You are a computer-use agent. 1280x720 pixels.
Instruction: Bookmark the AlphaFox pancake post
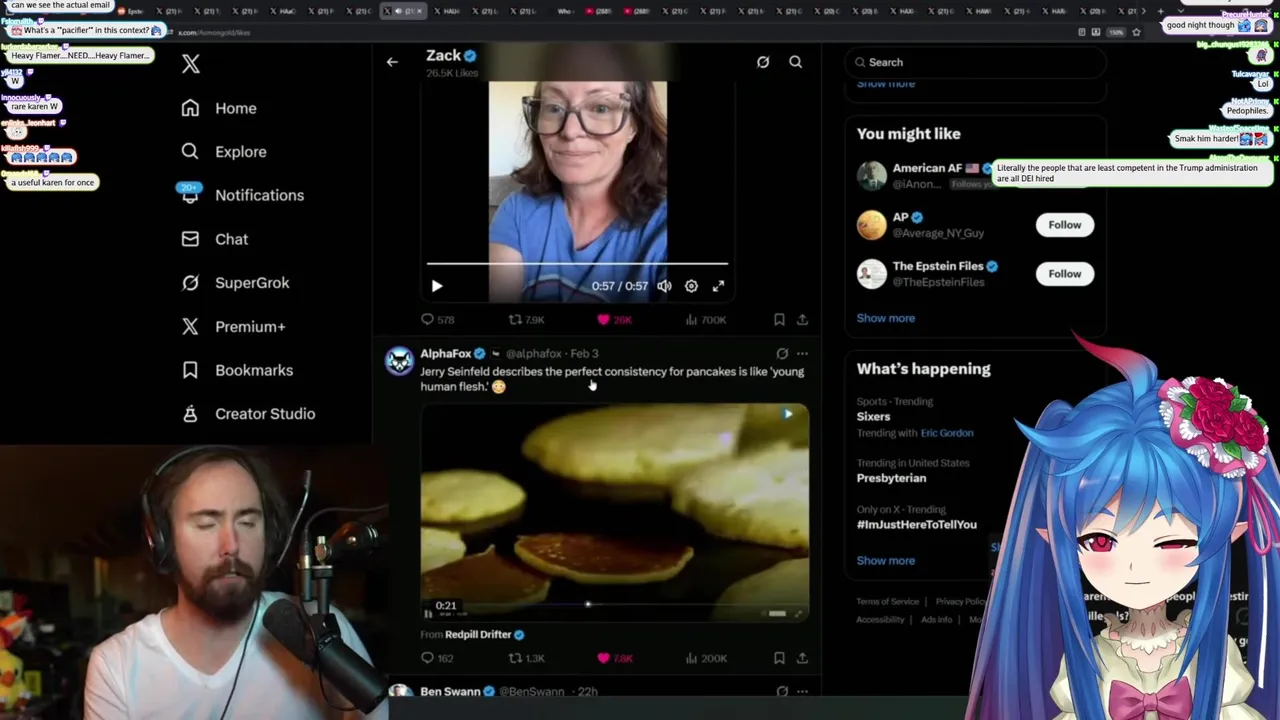779,658
